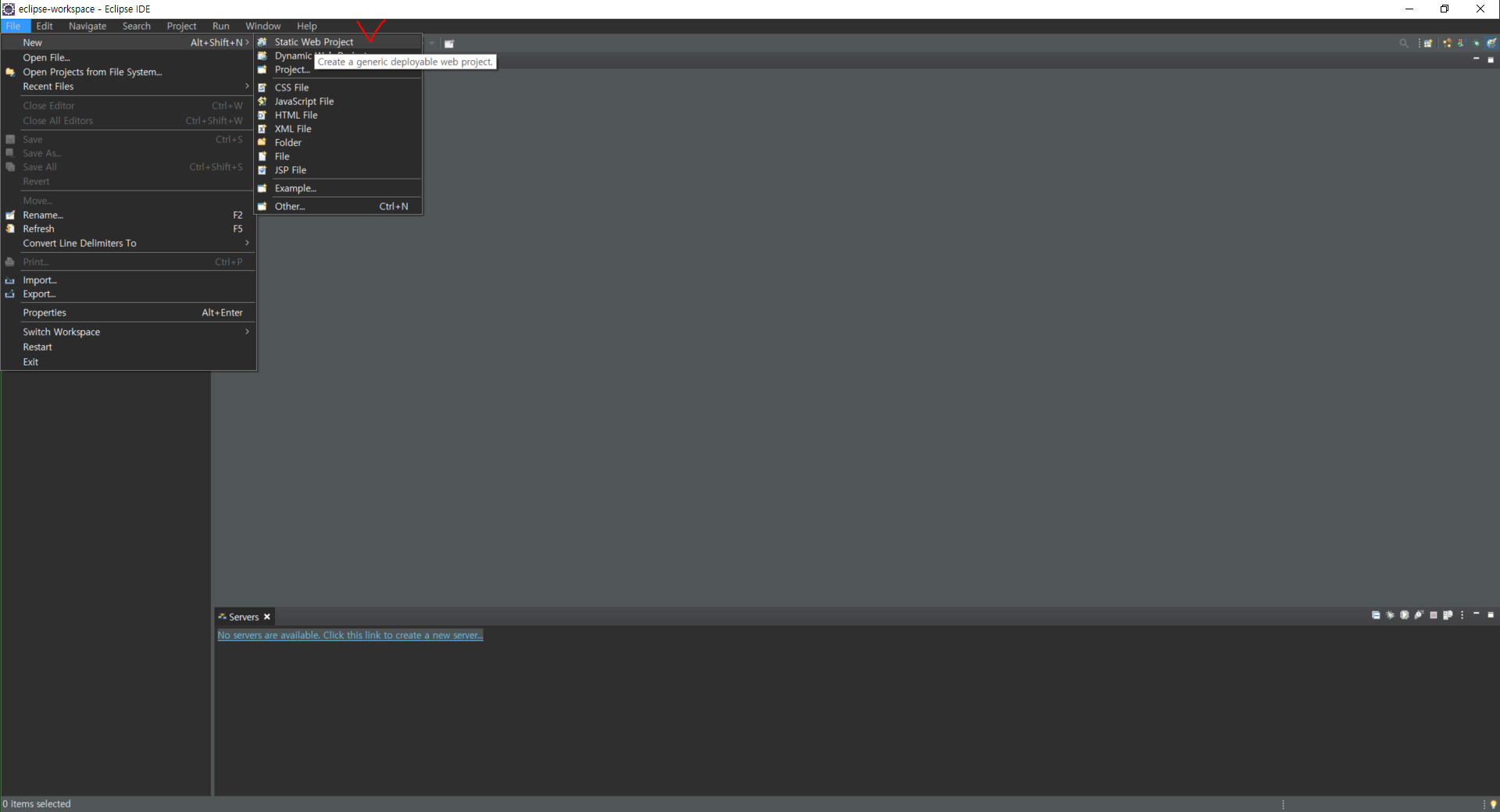Click the Open Perspective icon
1500x812 pixels.
pos(1428,43)
